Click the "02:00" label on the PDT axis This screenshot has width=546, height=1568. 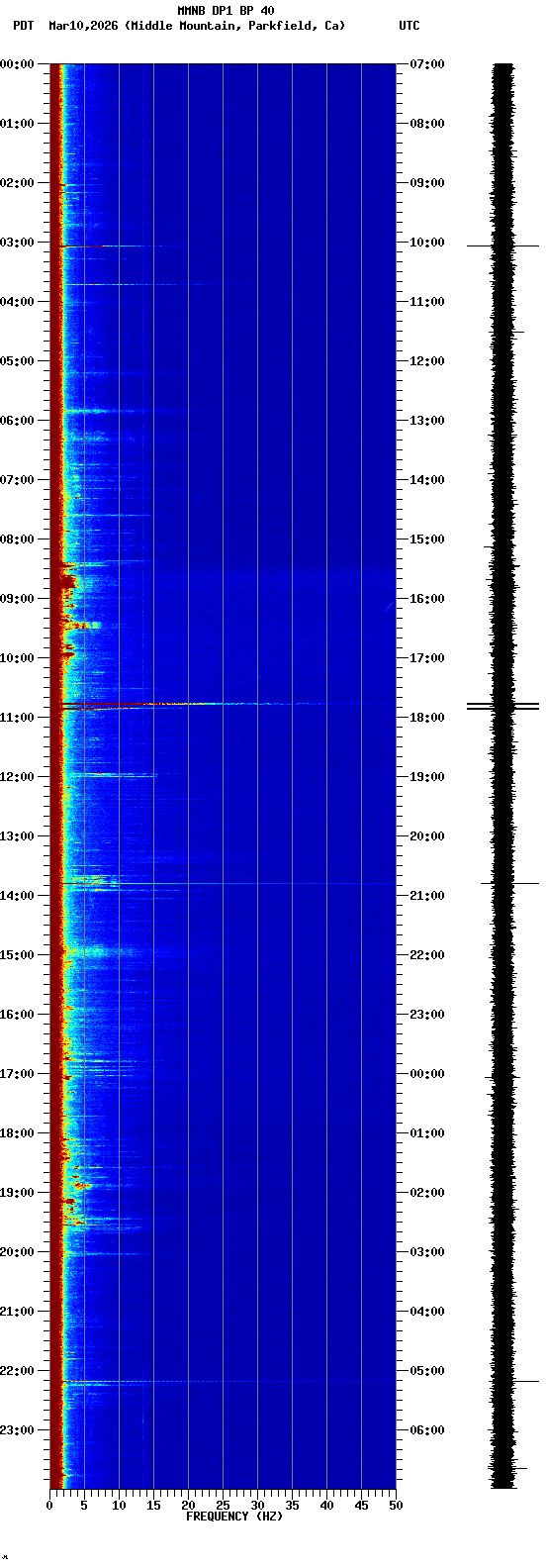[x=17, y=183]
